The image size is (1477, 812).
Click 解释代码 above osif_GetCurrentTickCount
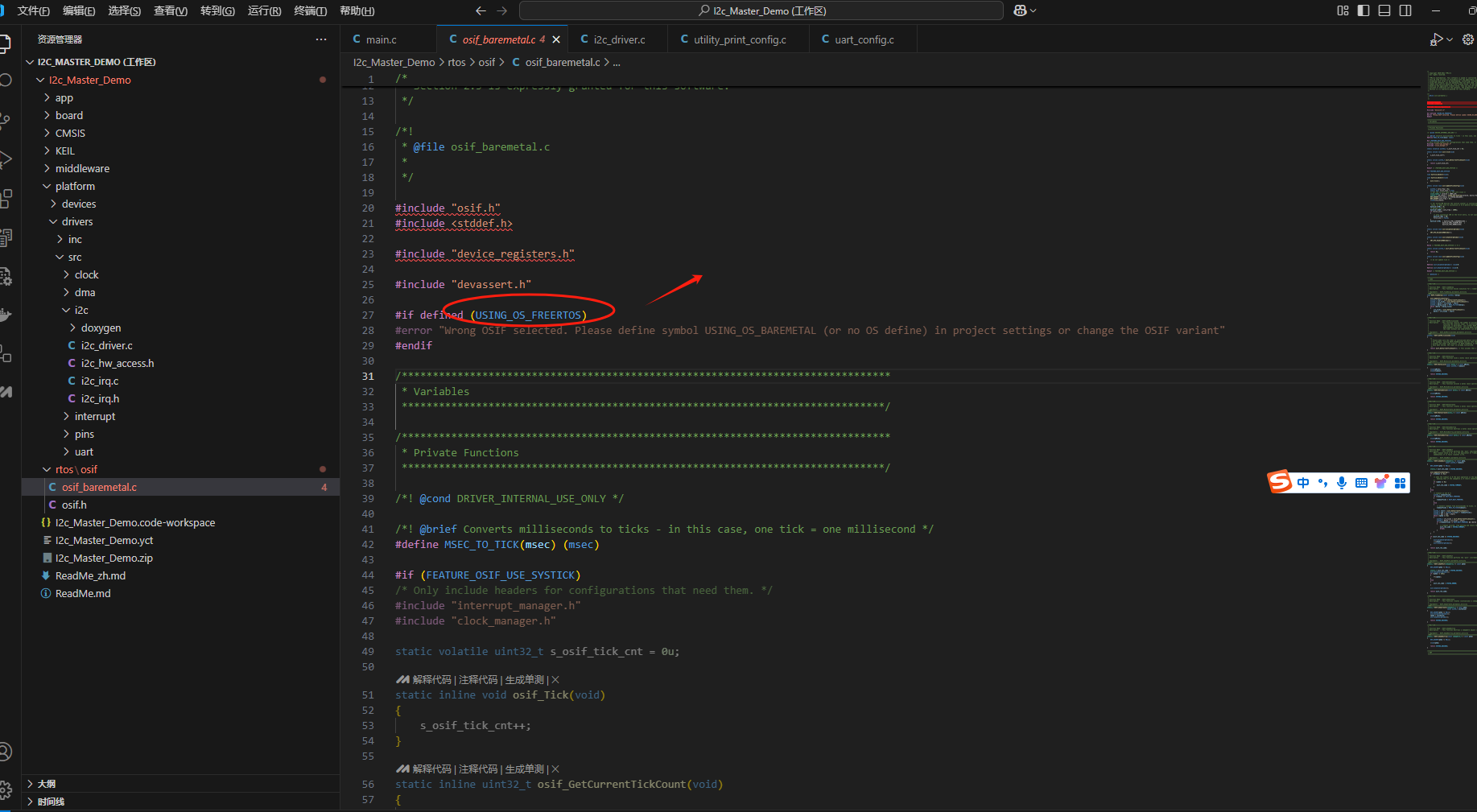[x=431, y=769]
